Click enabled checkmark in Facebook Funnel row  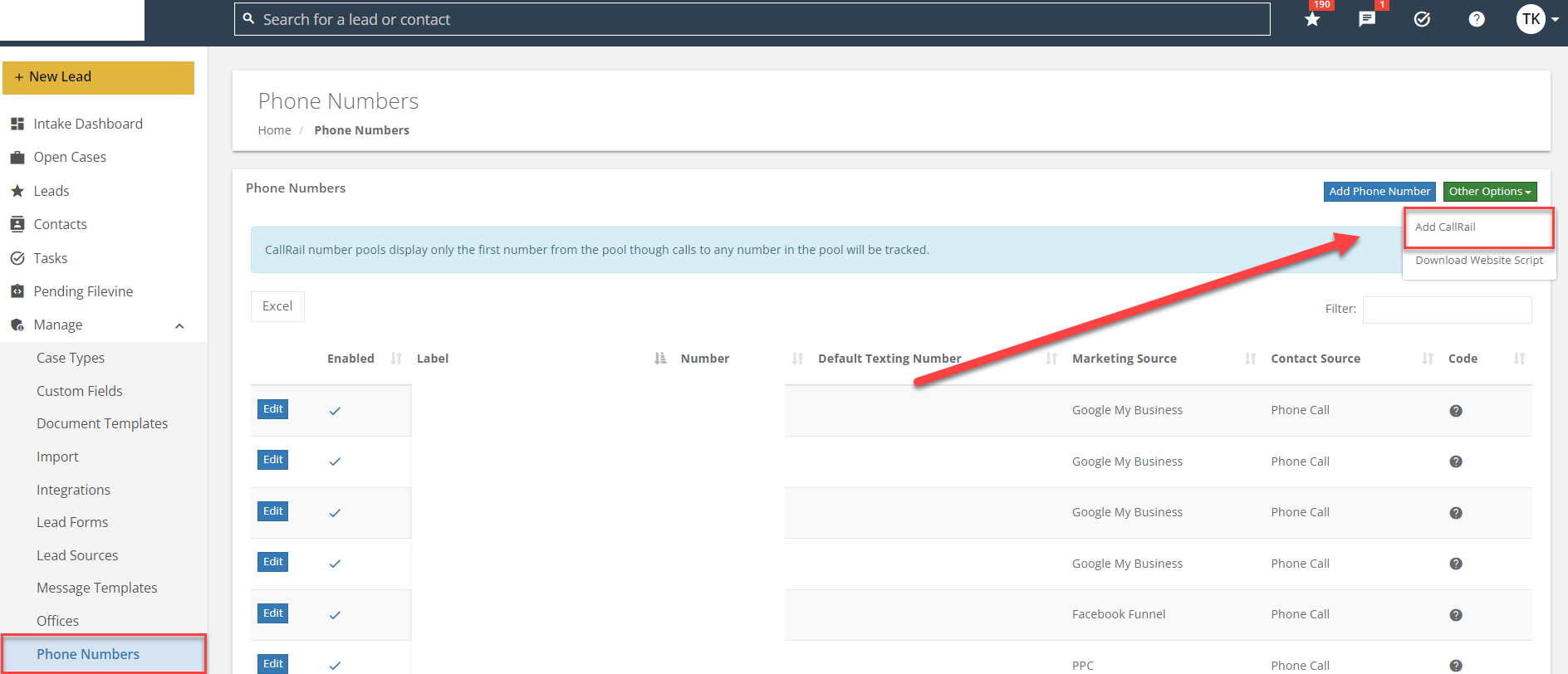(x=335, y=615)
